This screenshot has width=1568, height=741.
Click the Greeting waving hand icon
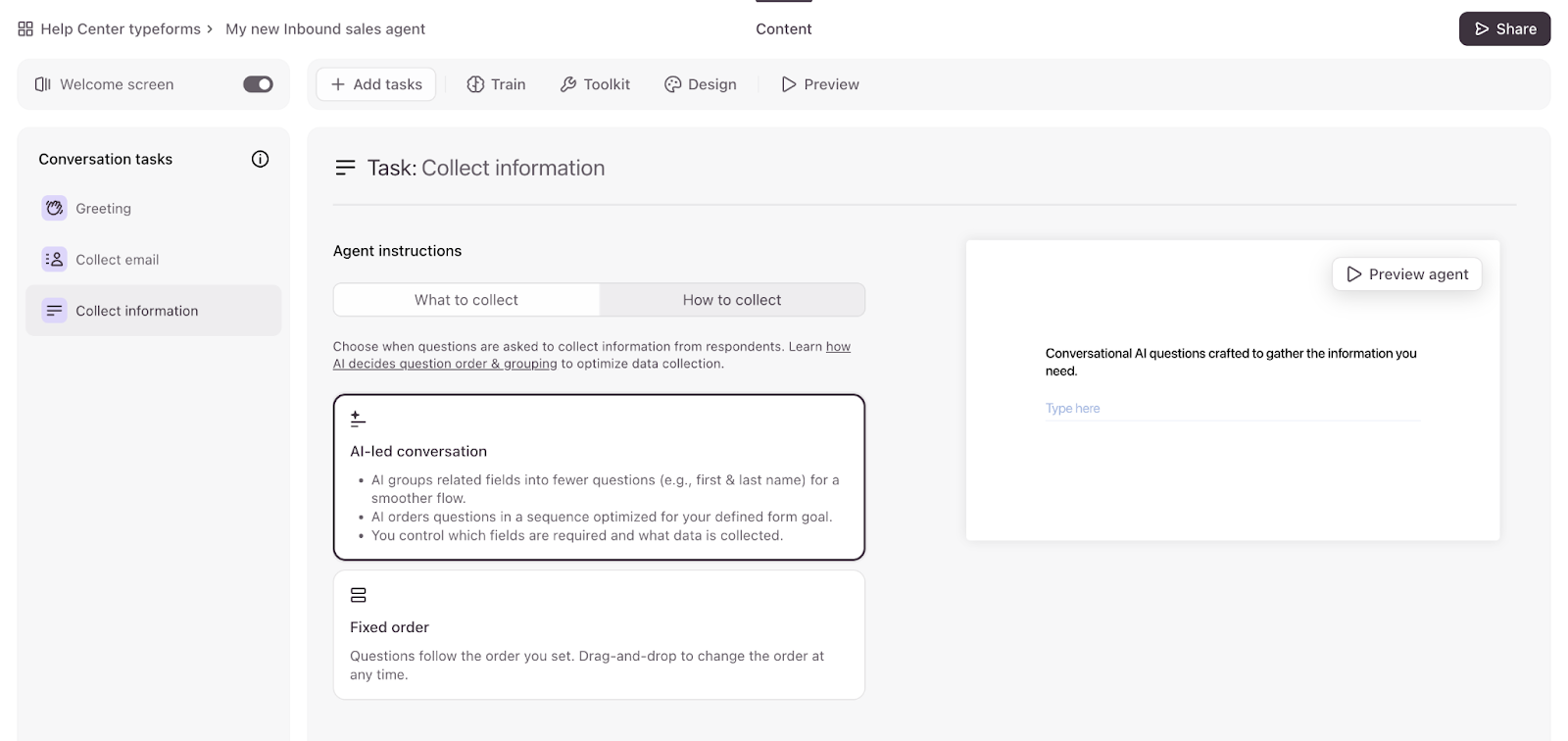[x=54, y=208]
